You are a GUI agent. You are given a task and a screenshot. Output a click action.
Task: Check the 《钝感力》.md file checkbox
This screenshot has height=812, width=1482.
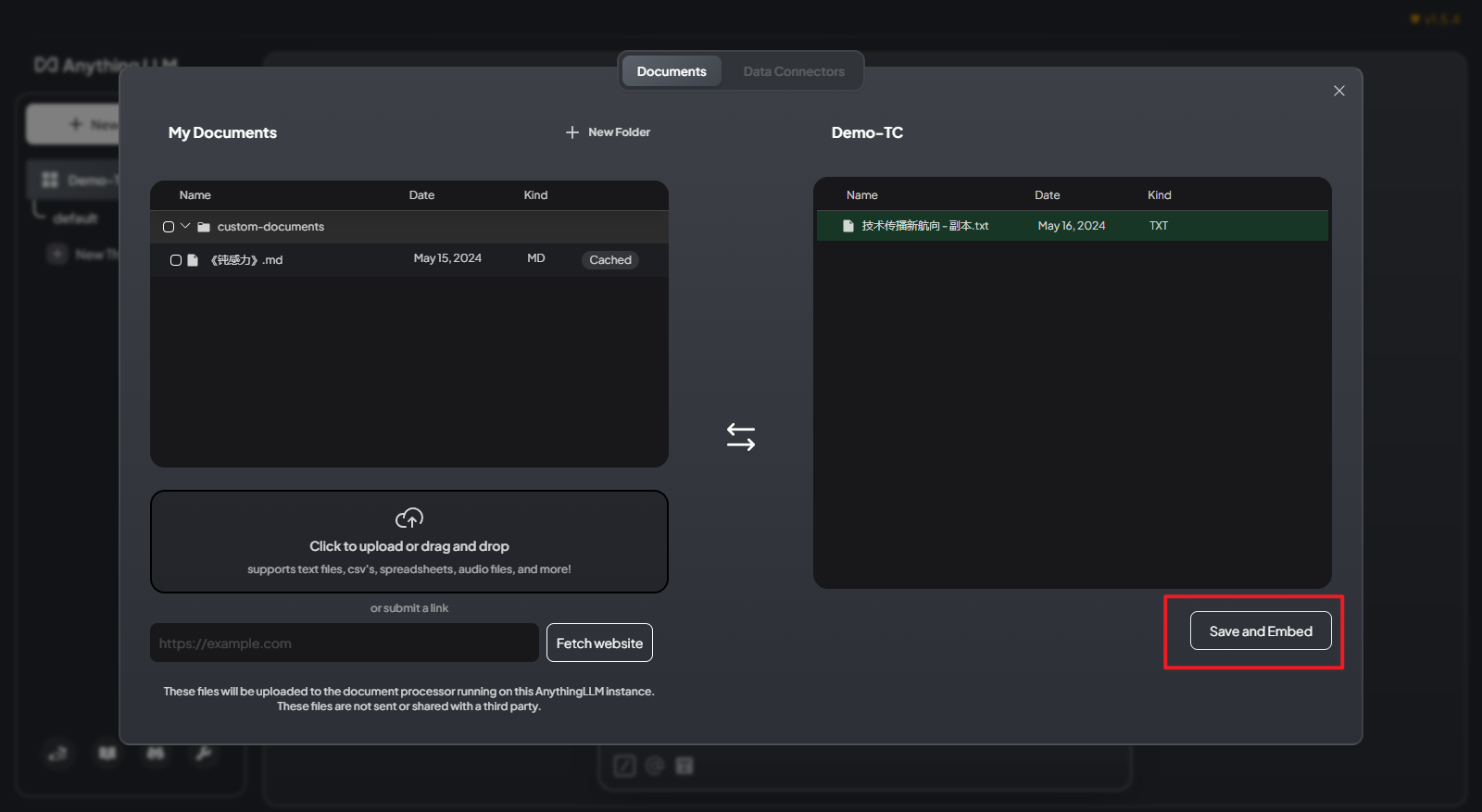coord(176,260)
